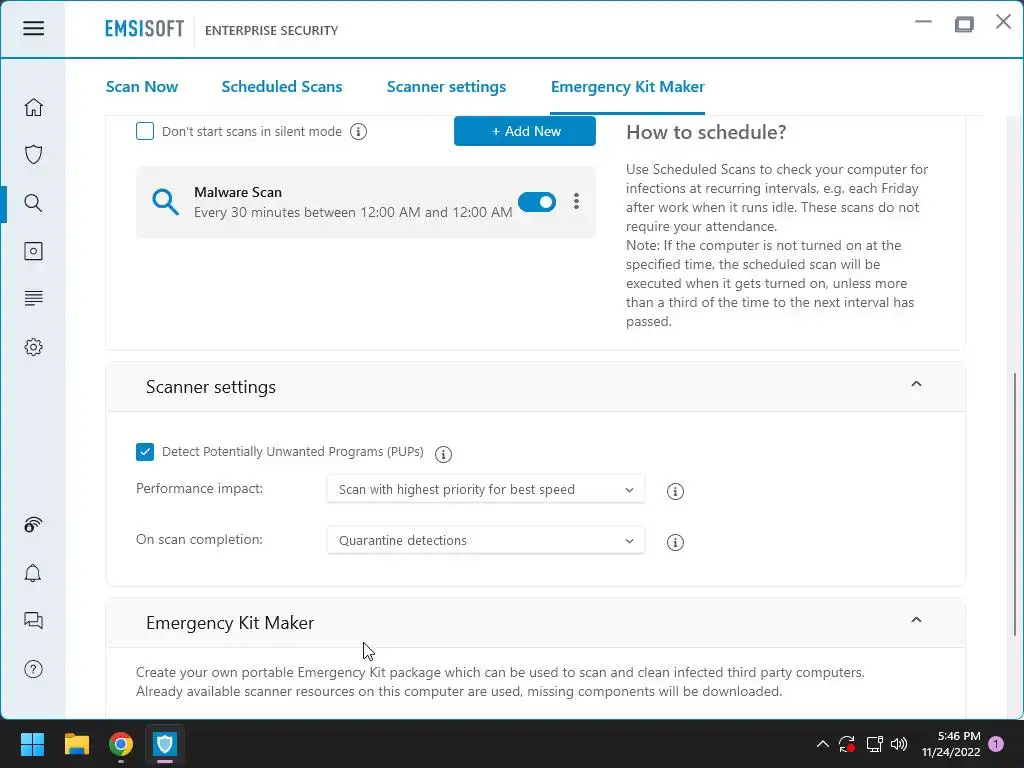Switch to Scan Now tab

coord(142,87)
